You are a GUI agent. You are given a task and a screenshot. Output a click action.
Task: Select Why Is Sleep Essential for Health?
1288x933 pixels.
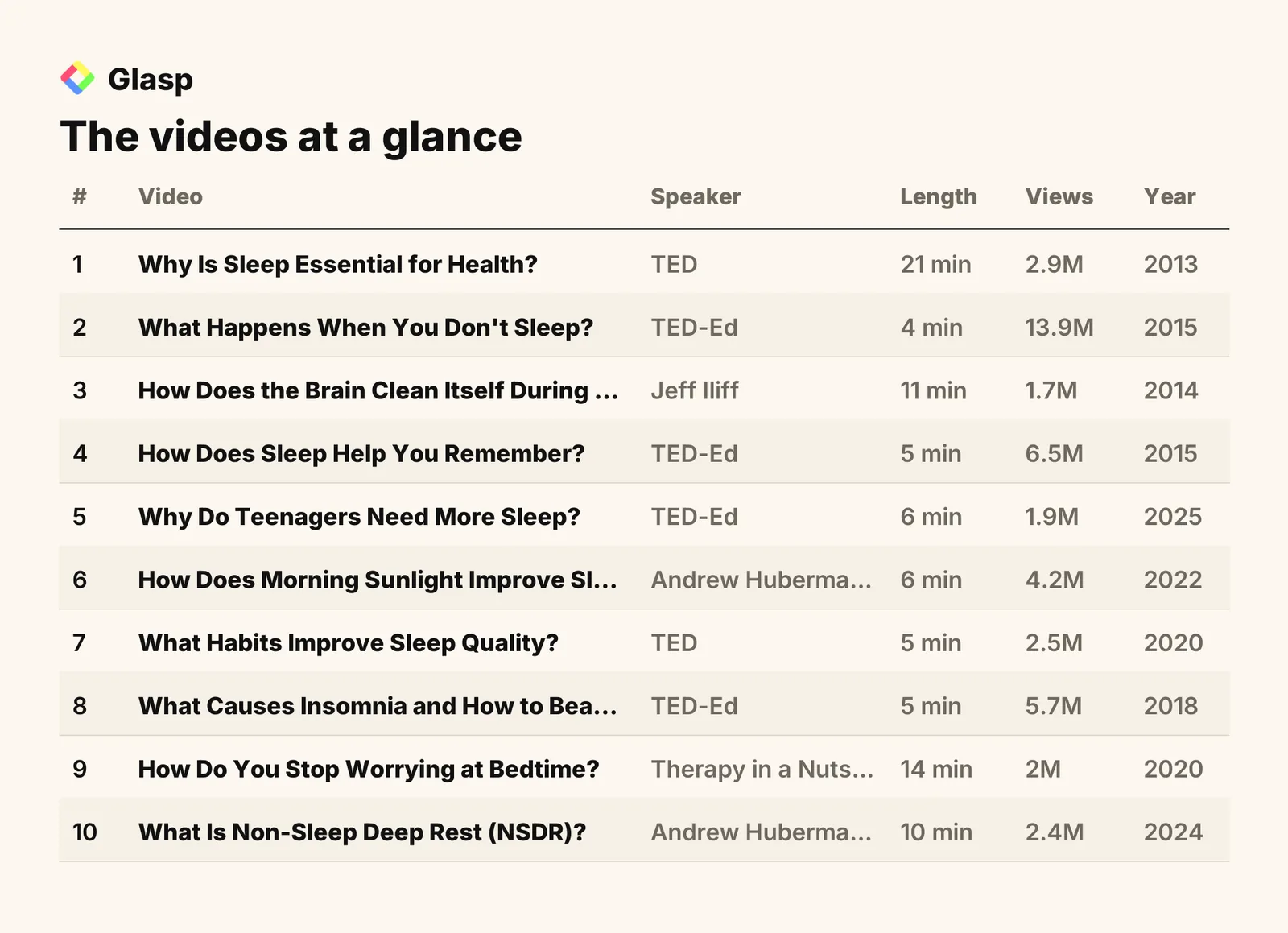(338, 264)
